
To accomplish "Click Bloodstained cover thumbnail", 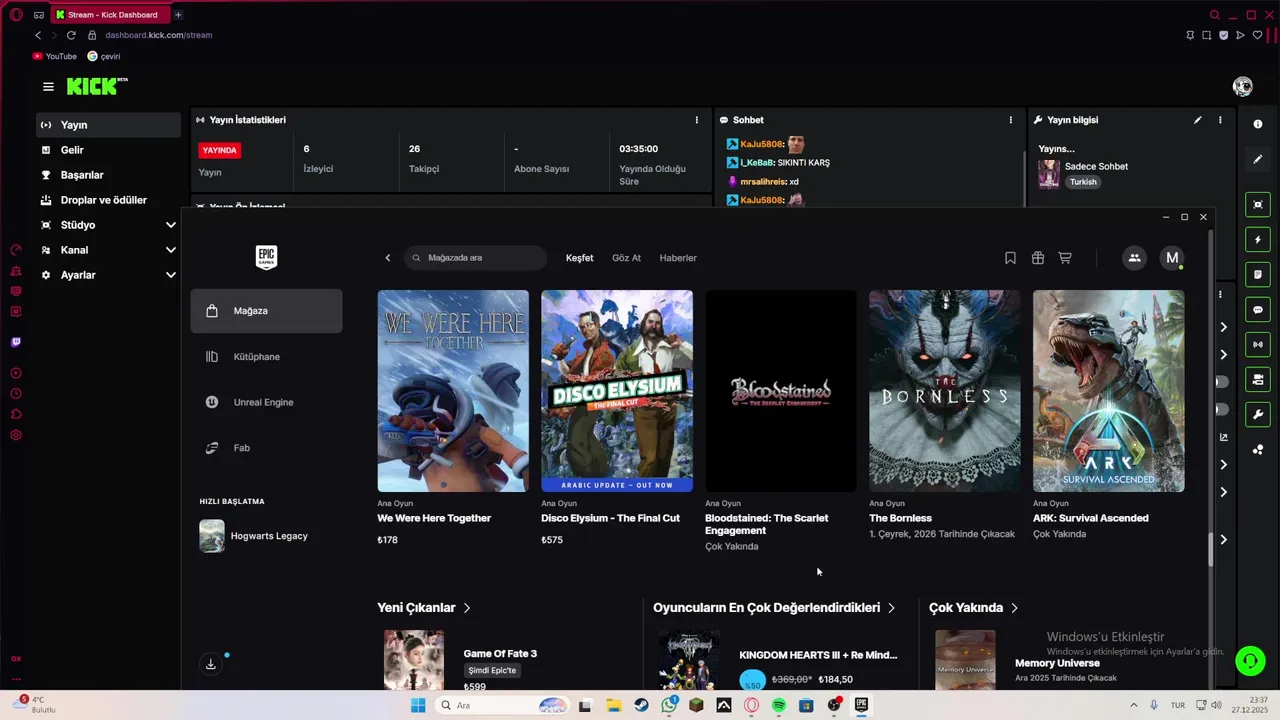I will point(781,391).
